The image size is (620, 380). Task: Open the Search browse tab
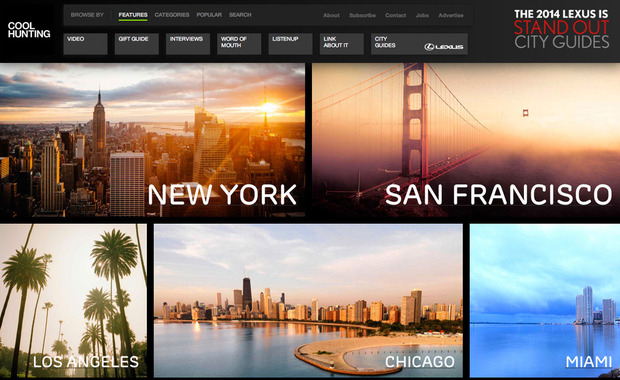(240, 15)
